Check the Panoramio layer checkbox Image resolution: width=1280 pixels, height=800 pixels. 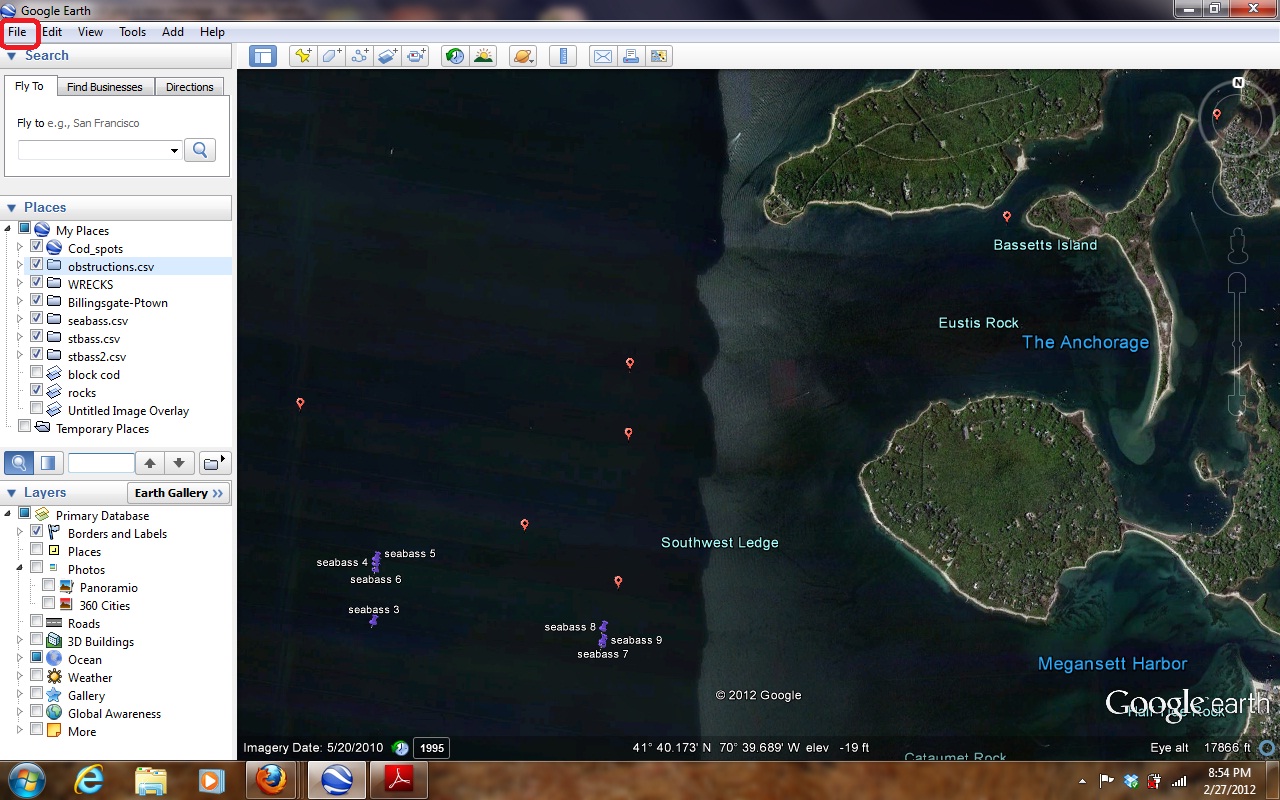tap(49, 586)
